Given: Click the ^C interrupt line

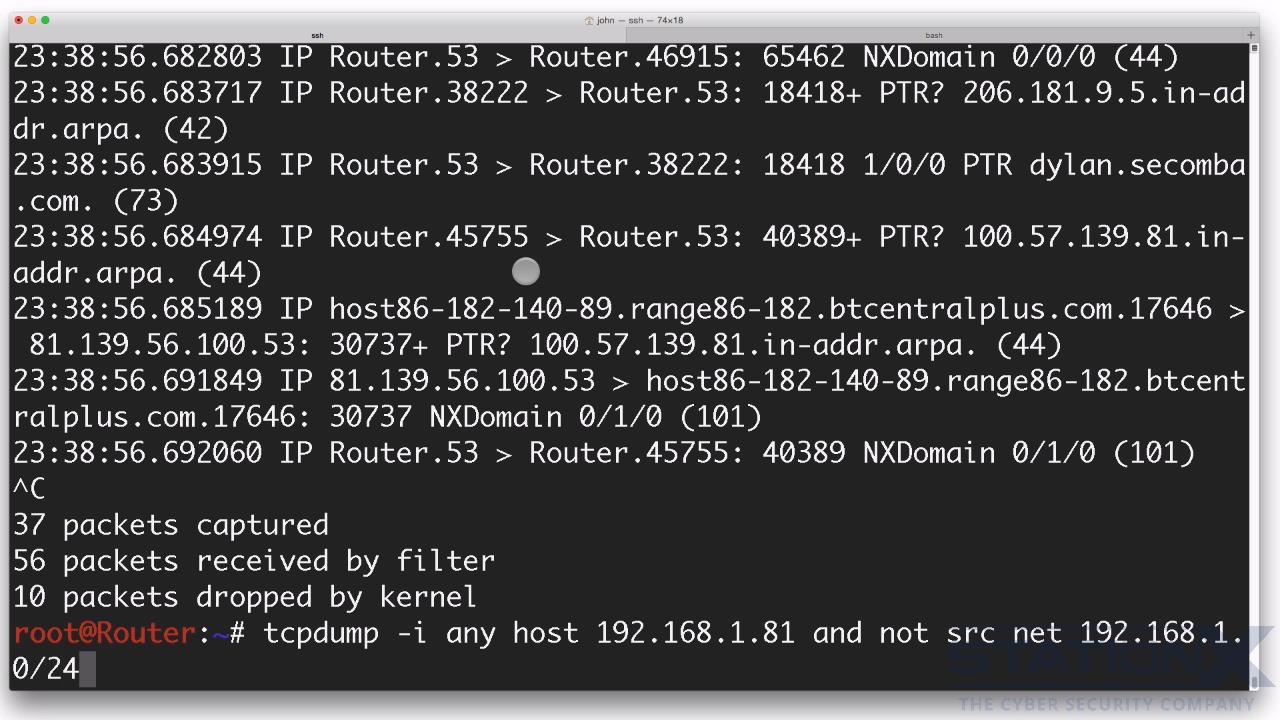Looking at the screenshot, I should tap(29, 489).
